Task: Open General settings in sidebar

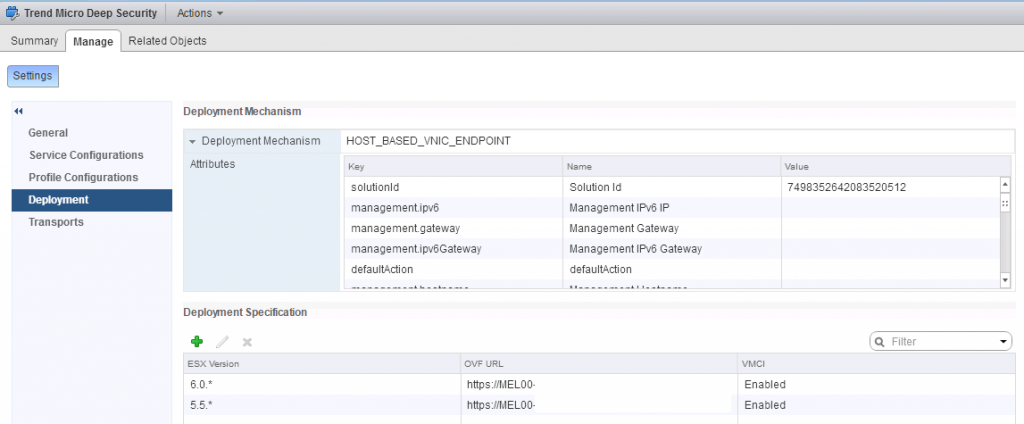Action: (x=48, y=133)
